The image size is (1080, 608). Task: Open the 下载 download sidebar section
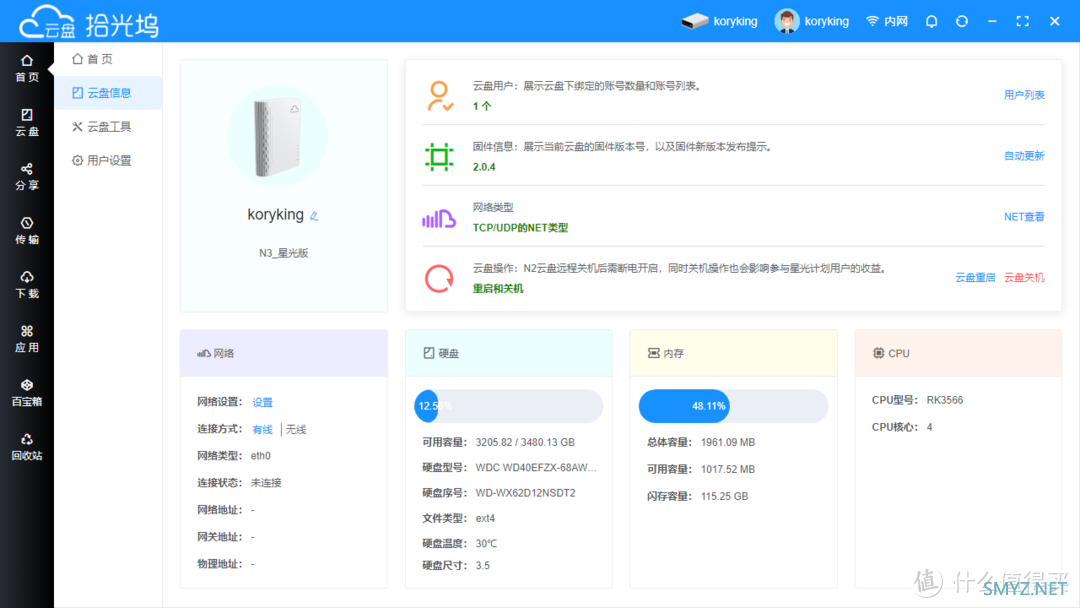coord(27,284)
